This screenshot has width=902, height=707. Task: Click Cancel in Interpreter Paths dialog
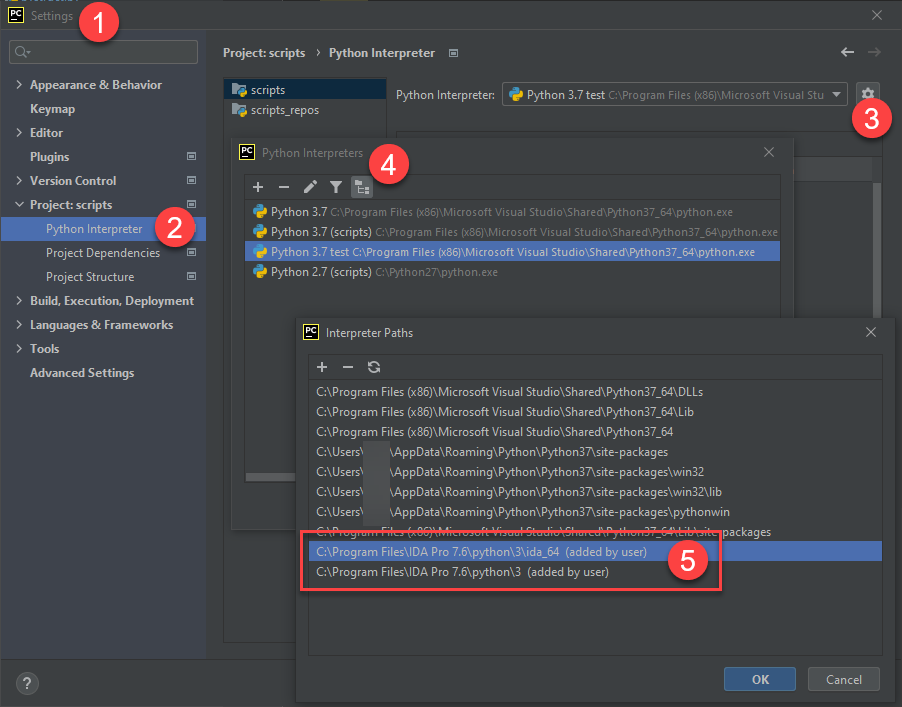pos(844,679)
